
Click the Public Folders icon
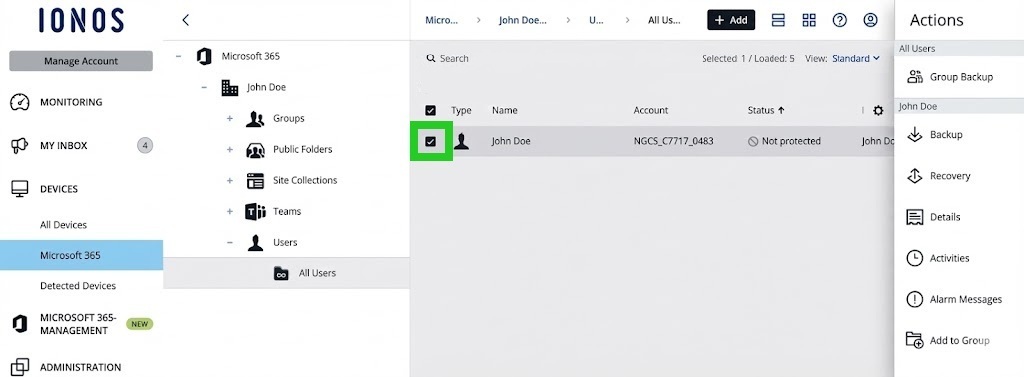(255, 150)
